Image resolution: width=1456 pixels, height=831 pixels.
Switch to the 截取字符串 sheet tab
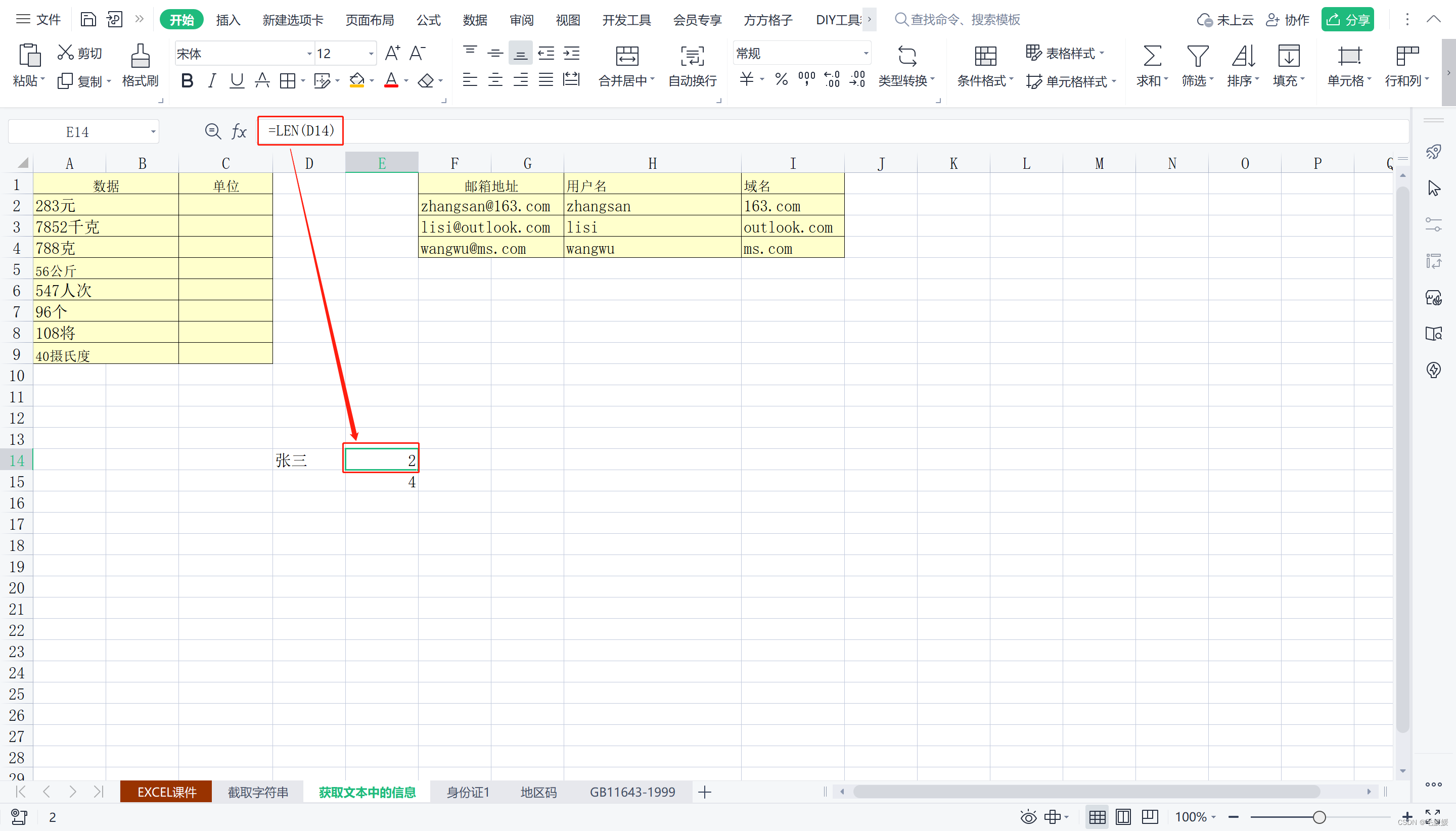pos(257,792)
